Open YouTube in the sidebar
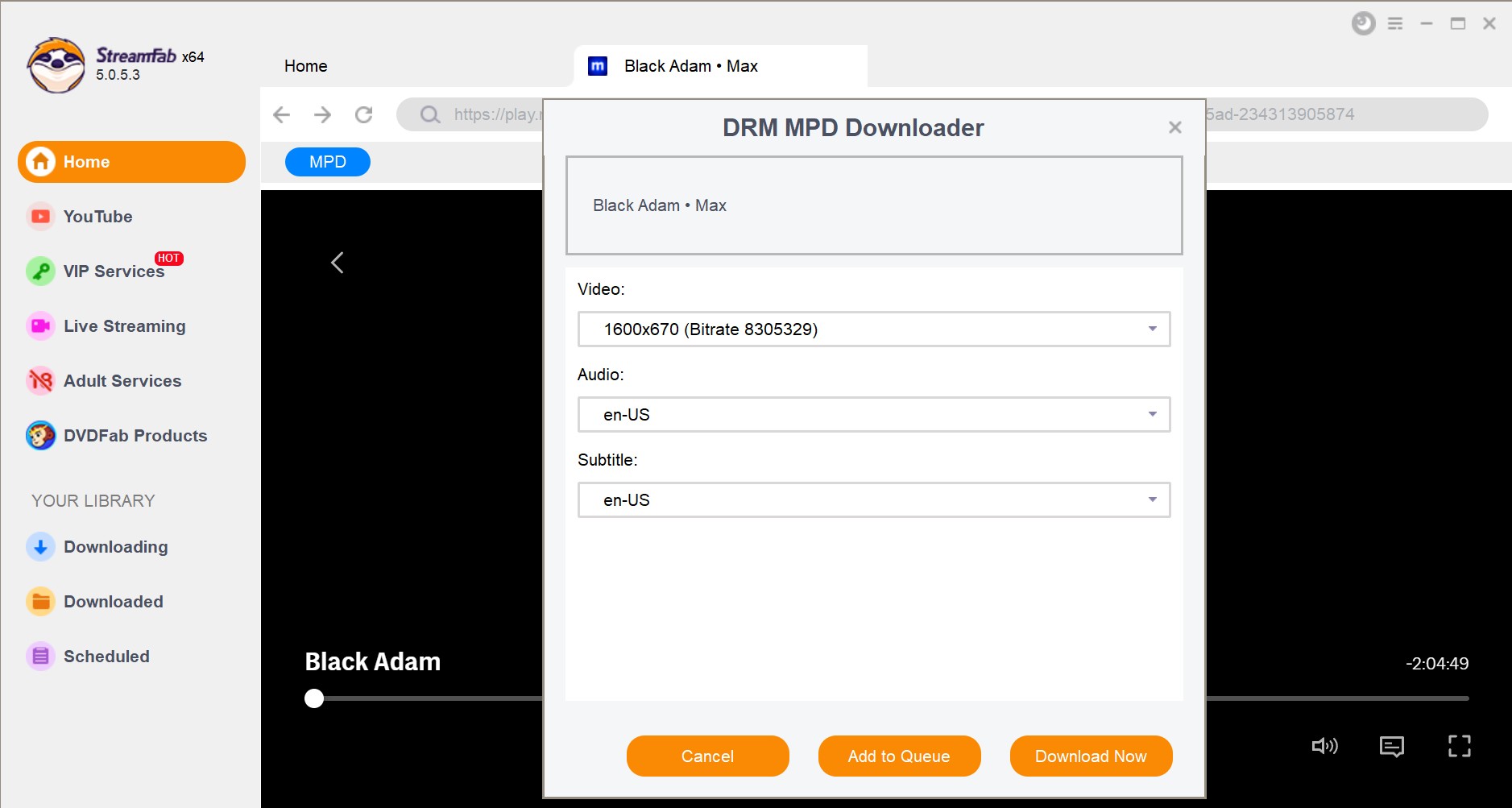The height and width of the screenshot is (808, 1512). tap(97, 217)
